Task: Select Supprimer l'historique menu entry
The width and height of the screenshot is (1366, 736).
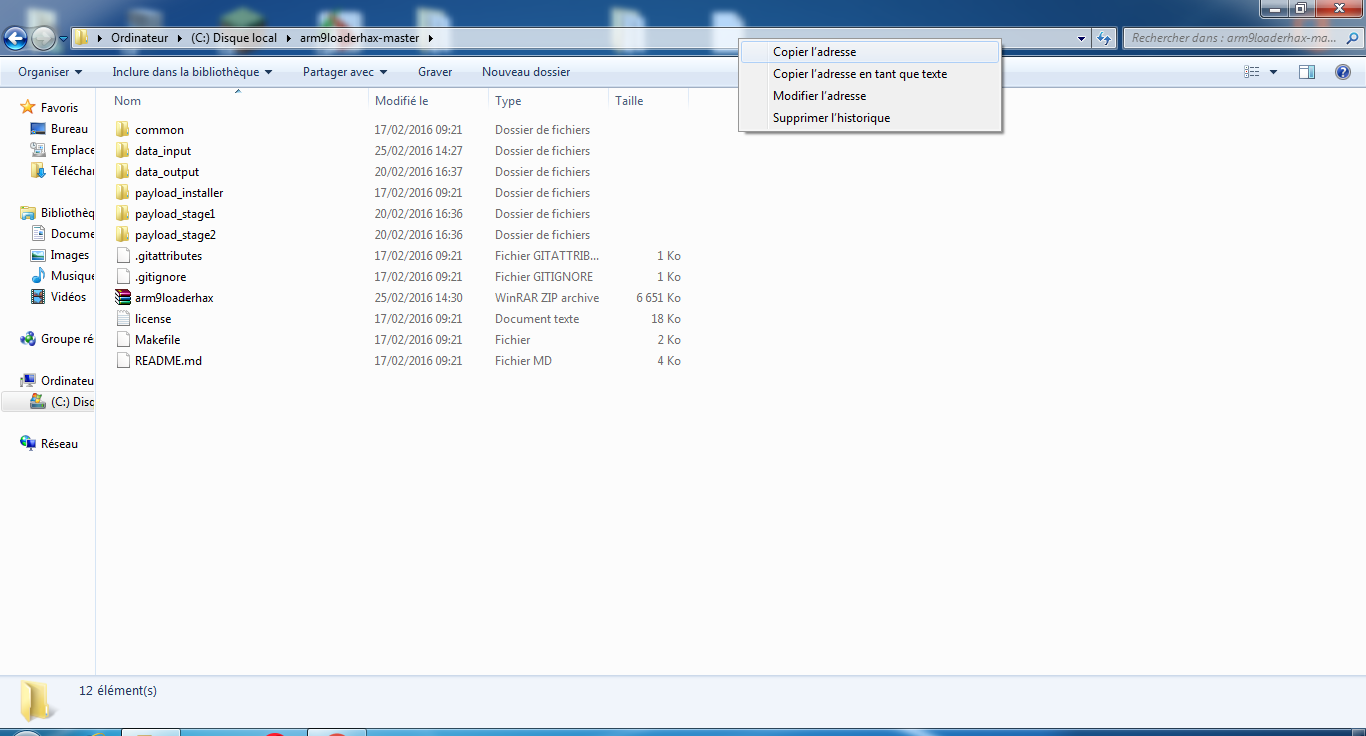Action: pyautogui.click(x=831, y=118)
